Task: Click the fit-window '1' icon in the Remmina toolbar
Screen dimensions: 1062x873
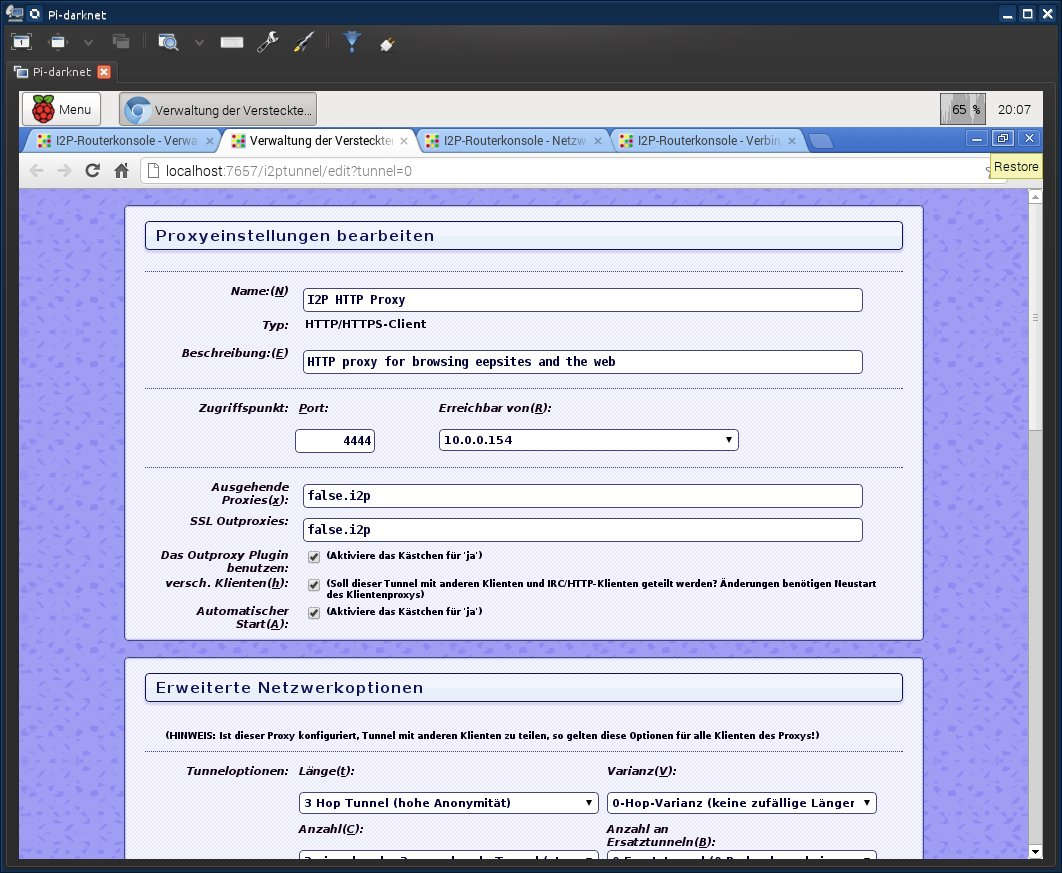Action: 21,42
